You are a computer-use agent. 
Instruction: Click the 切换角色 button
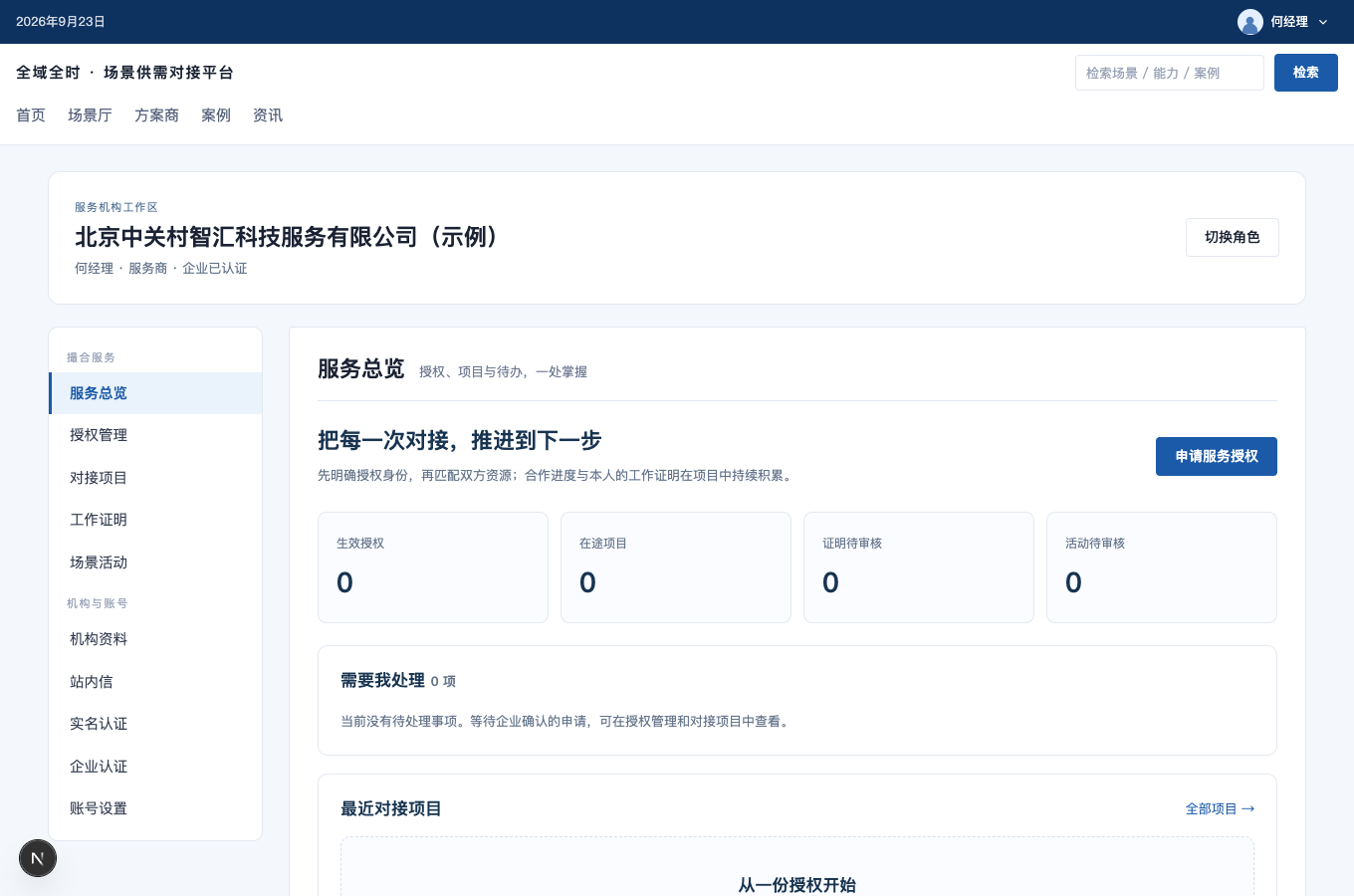coord(1233,237)
